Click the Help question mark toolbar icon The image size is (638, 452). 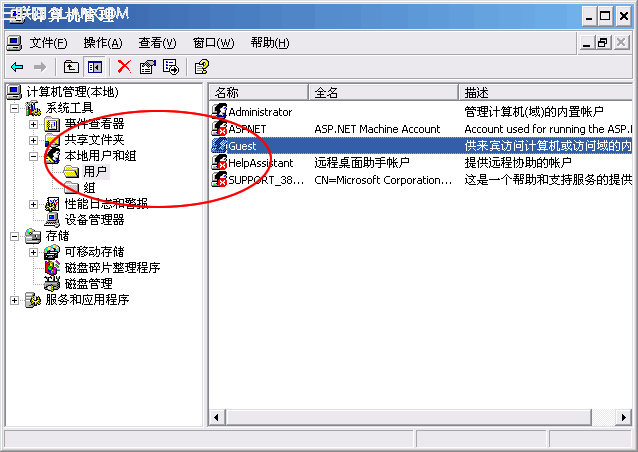(x=202, y=67)
